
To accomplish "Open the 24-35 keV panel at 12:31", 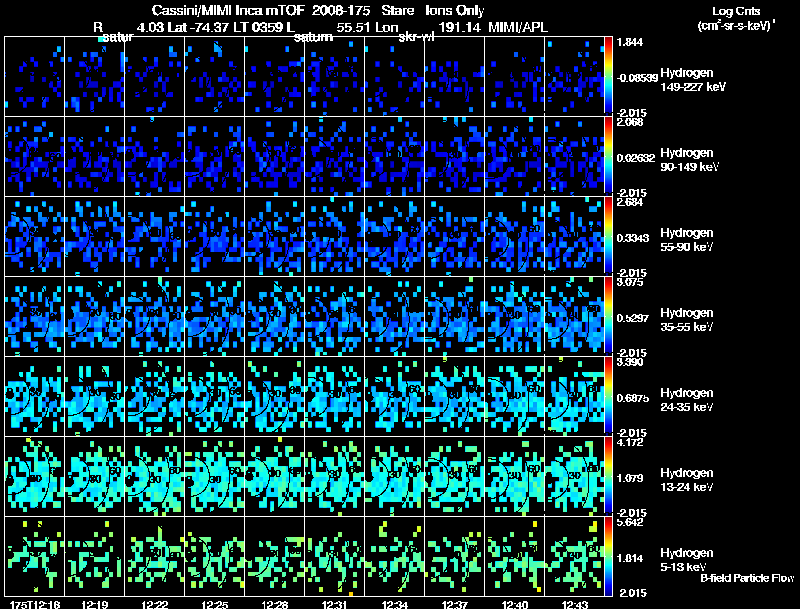I will pos(335,397).
